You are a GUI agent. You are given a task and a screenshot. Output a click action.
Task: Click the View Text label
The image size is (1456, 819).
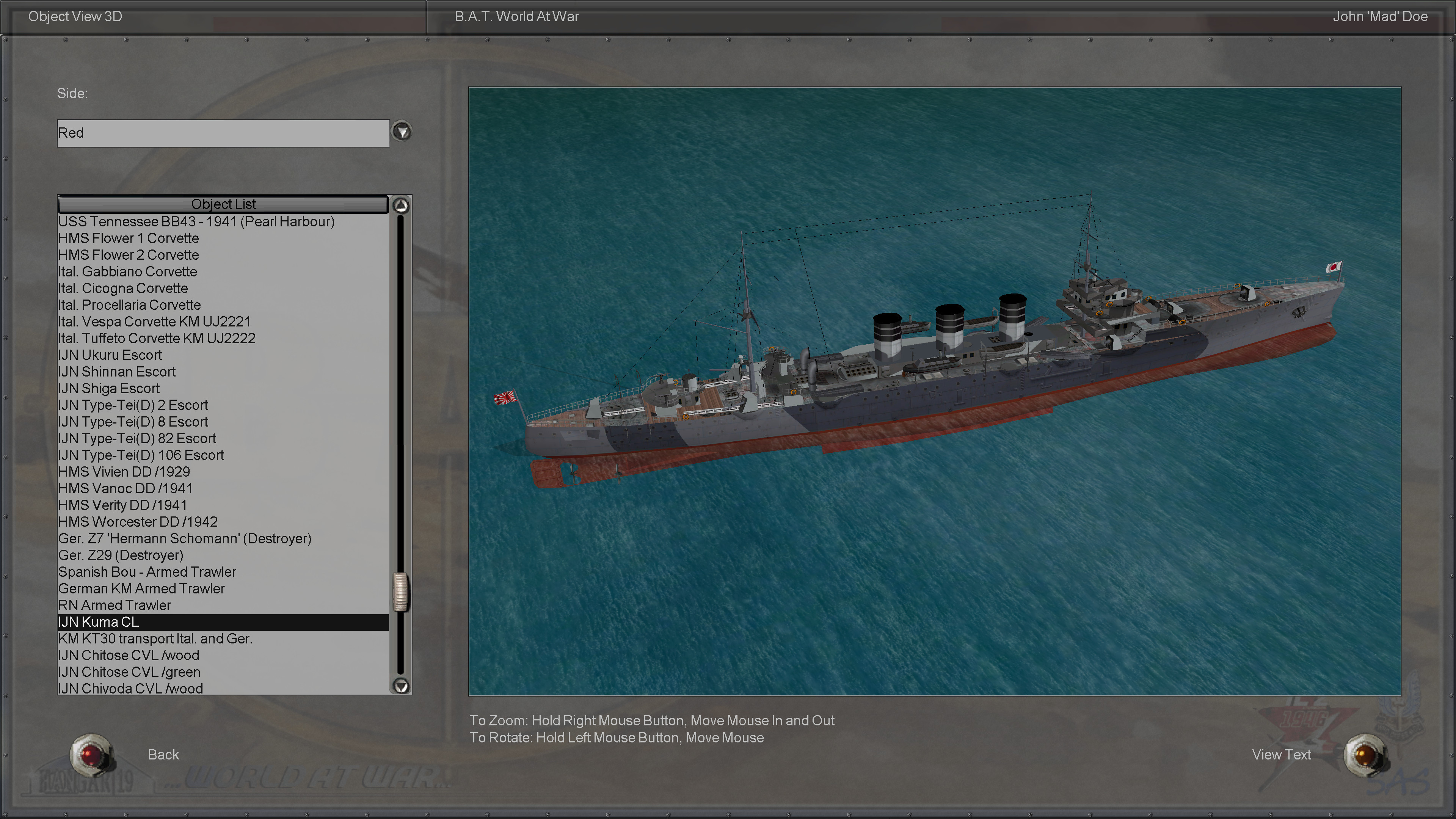click(x=1281, y=755)
